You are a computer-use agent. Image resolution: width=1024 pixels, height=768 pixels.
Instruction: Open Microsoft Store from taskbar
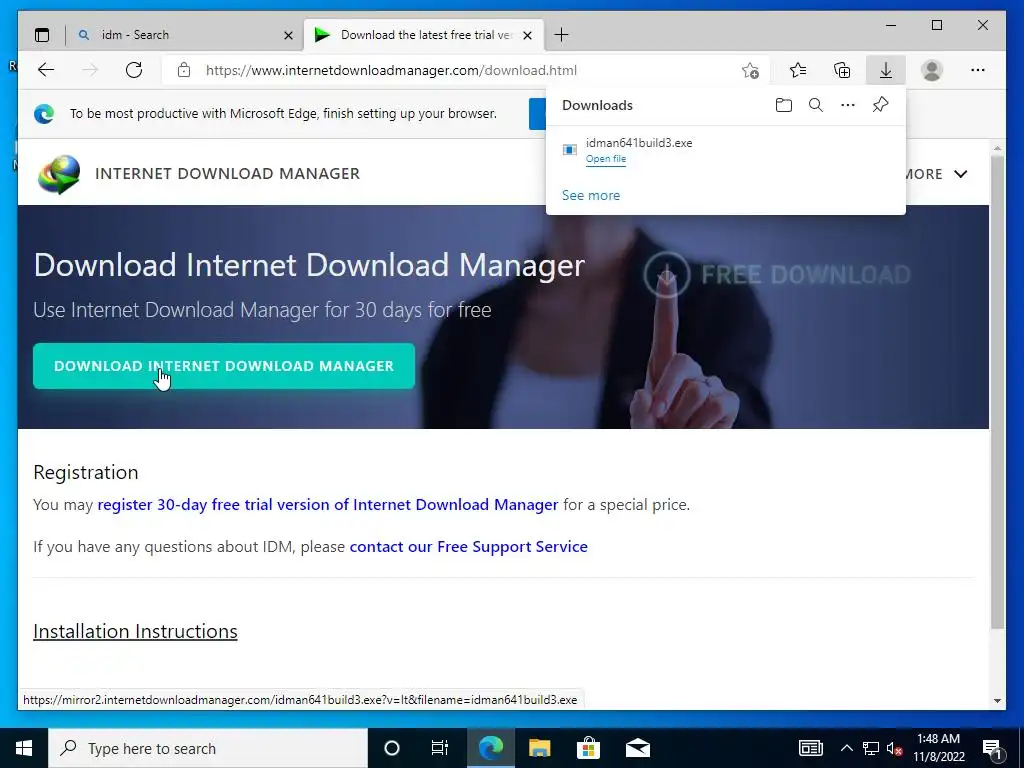click(588, 748)
